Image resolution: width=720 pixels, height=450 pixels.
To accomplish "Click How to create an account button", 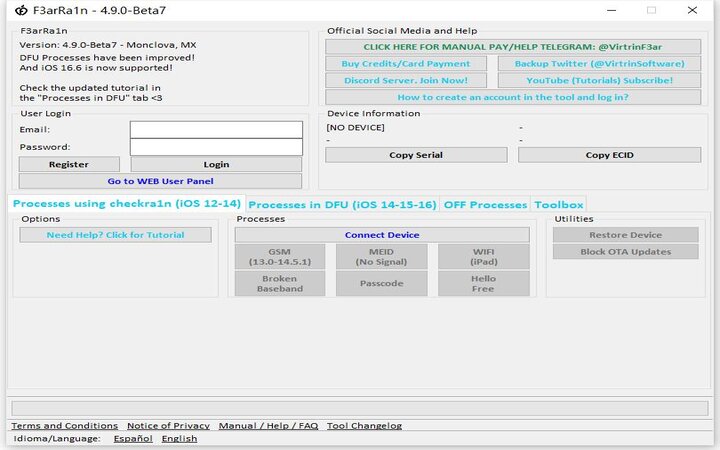I will [x=513, y=97].
